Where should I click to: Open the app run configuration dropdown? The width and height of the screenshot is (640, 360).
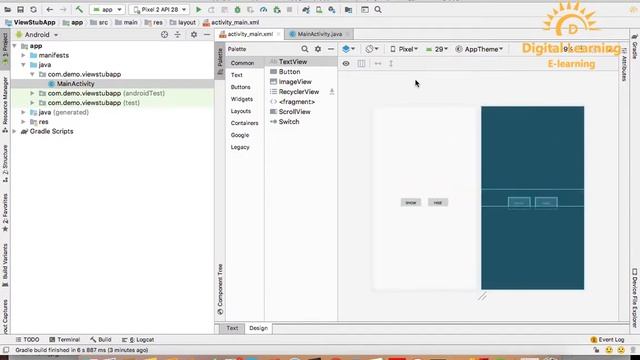click(x=107, y=9)
